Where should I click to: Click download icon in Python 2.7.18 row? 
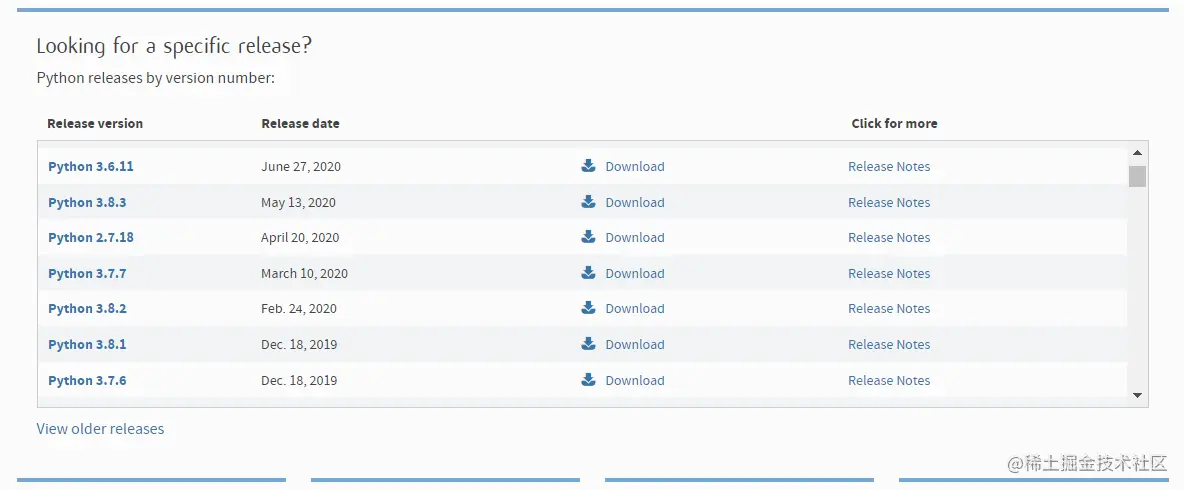[x=588, y=236]
